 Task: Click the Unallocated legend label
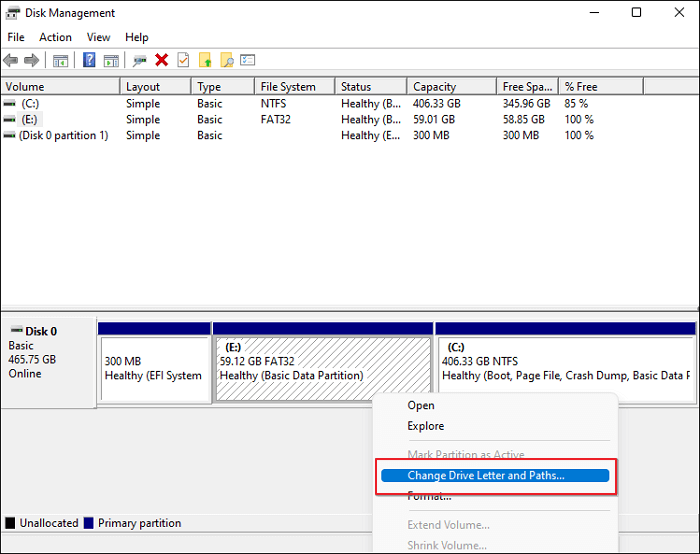(49, 523)
